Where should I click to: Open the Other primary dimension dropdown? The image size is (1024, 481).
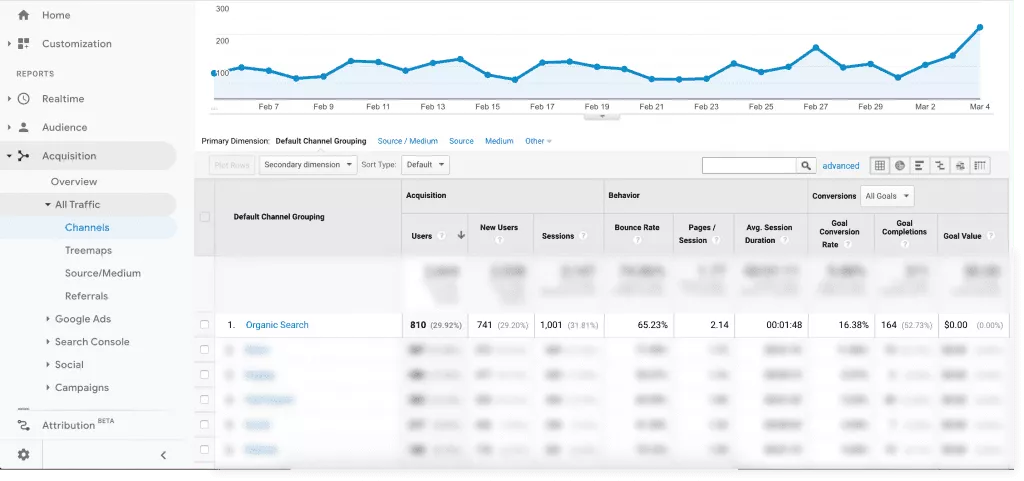click(x=538, y=141)
